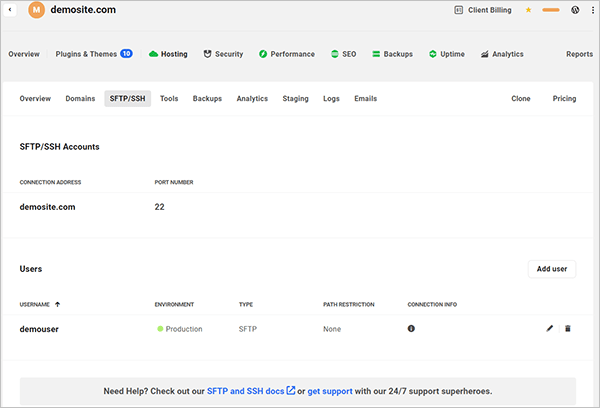The width and height of the screenshot is (600, 408).
Task: Click the Uptime status icon
Action: (x=433, y=54)
